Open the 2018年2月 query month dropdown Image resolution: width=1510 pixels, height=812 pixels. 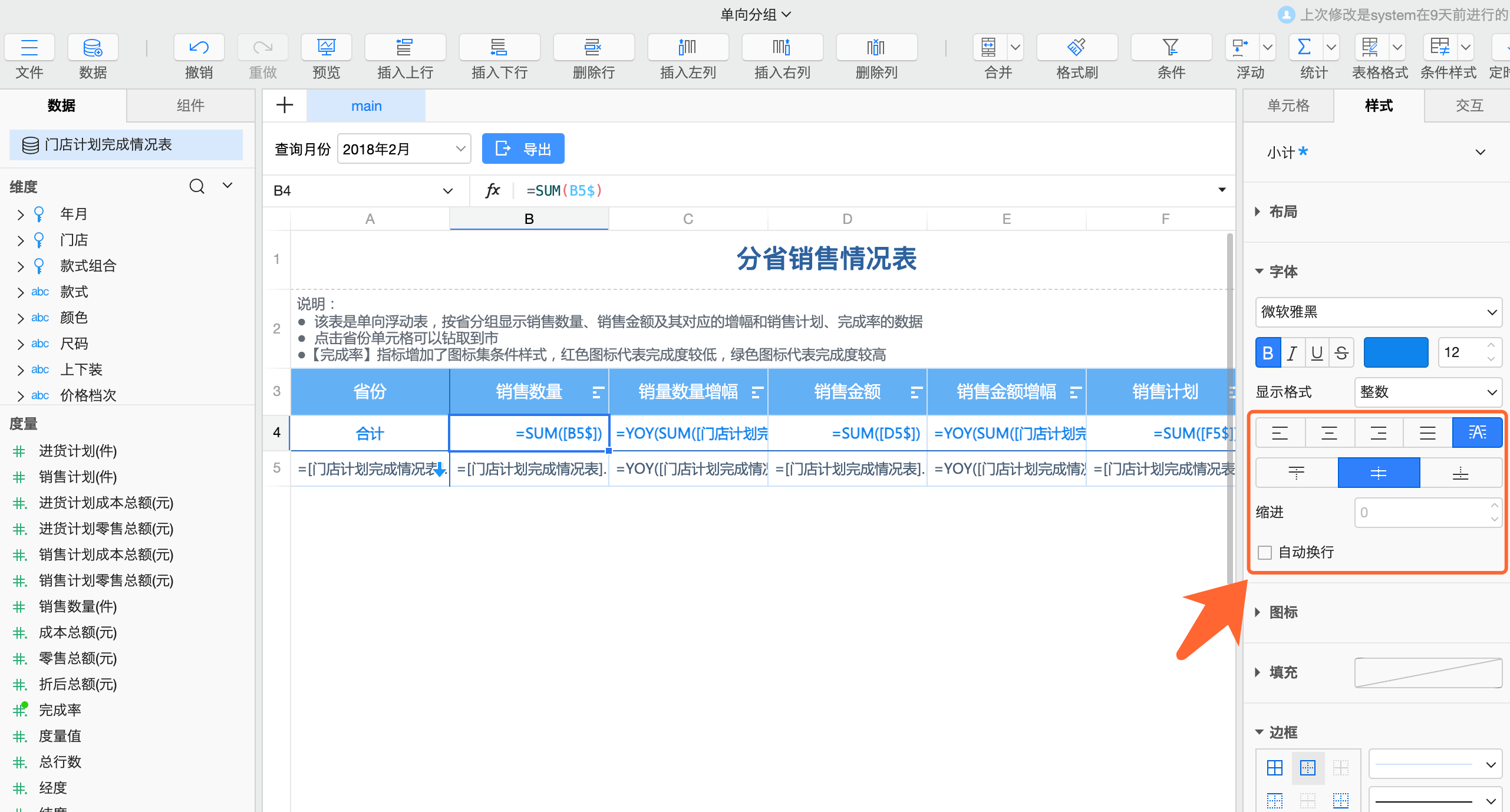(x=403, y=148)
